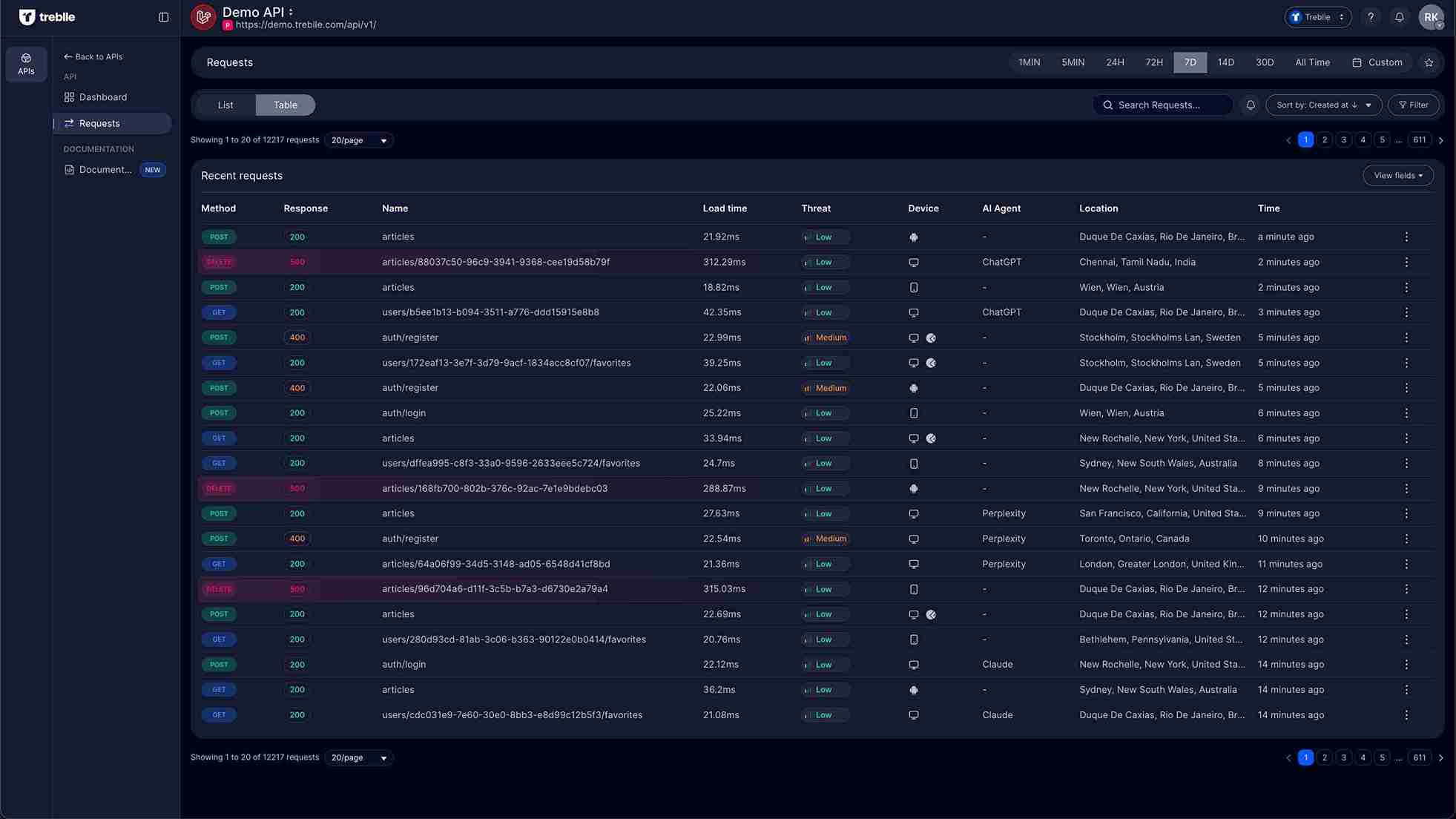This screenshot has width=1456, height=819.
Task: Click the bell icon beside the search bar
Action: click(x=1251, y=105)
